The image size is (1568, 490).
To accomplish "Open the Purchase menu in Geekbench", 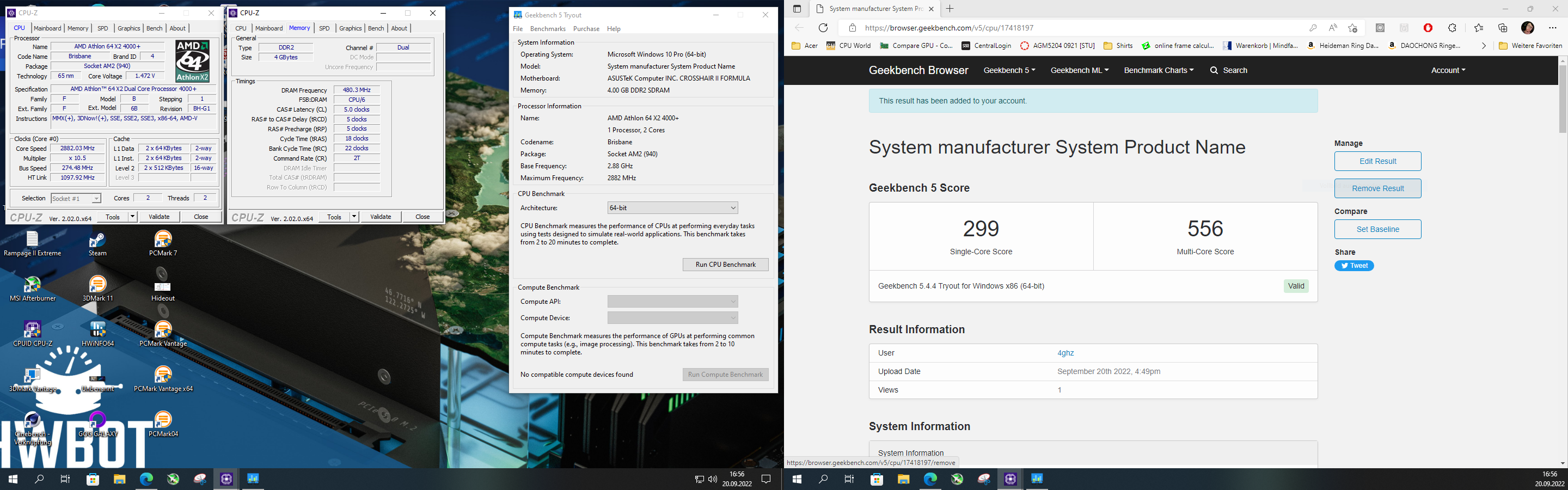I will click(x=586, y=29).
